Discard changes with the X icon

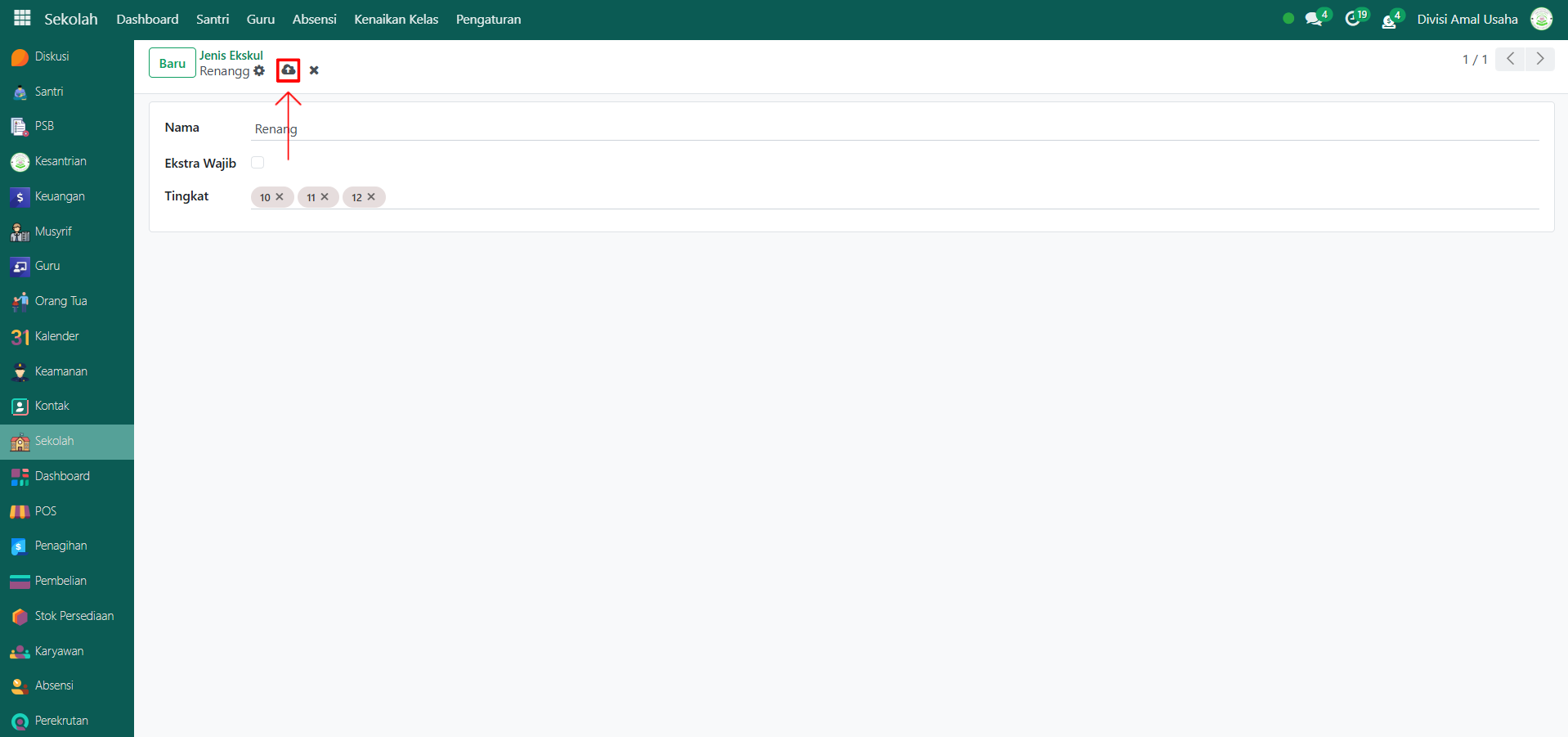tap(314, 70)
